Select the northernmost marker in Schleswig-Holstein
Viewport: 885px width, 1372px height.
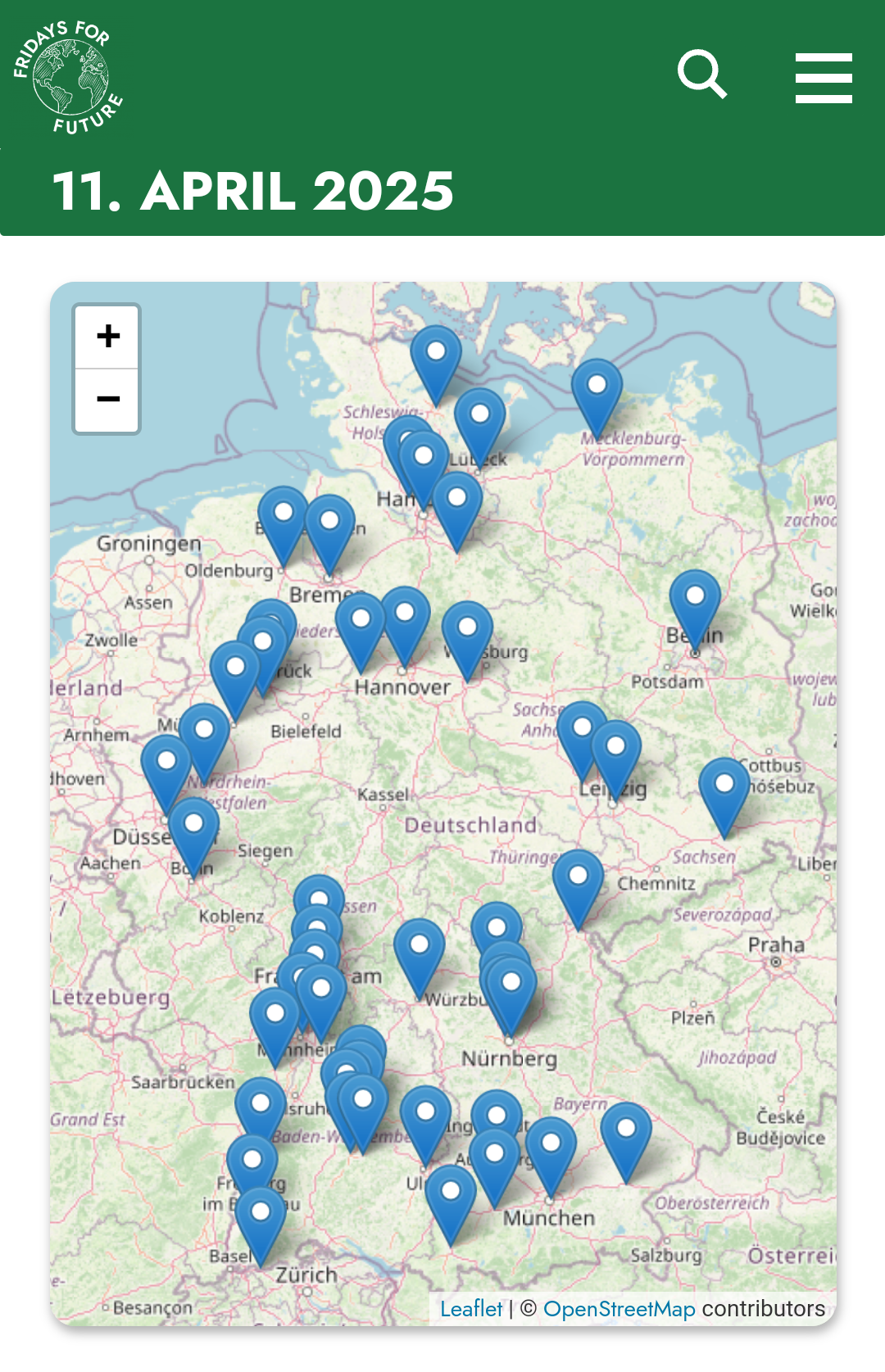436,365
